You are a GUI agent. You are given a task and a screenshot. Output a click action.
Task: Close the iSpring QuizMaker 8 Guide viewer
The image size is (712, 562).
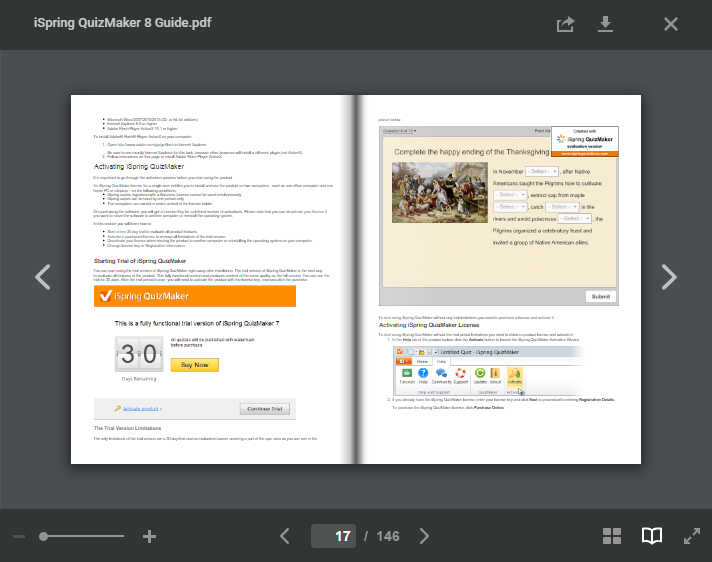click(x=671, y=24)
